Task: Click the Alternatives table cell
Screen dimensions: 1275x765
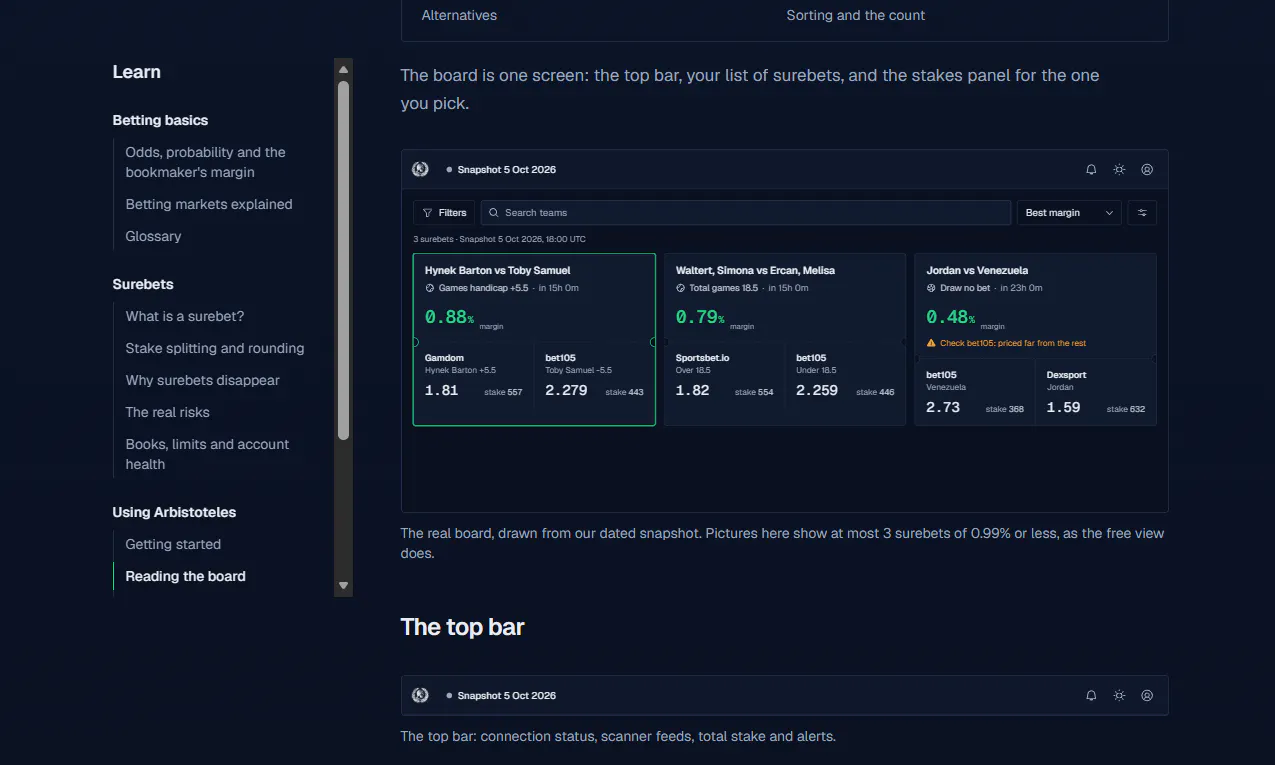Action: pos(459,15)
